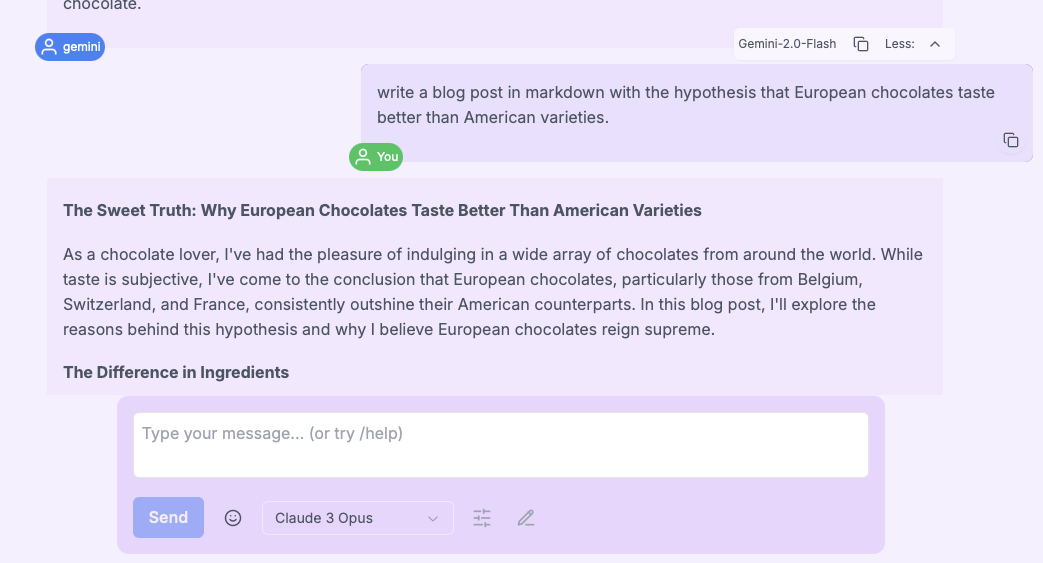
Task: Click the chevron arrow in the model selector
Action: (433, 518)
